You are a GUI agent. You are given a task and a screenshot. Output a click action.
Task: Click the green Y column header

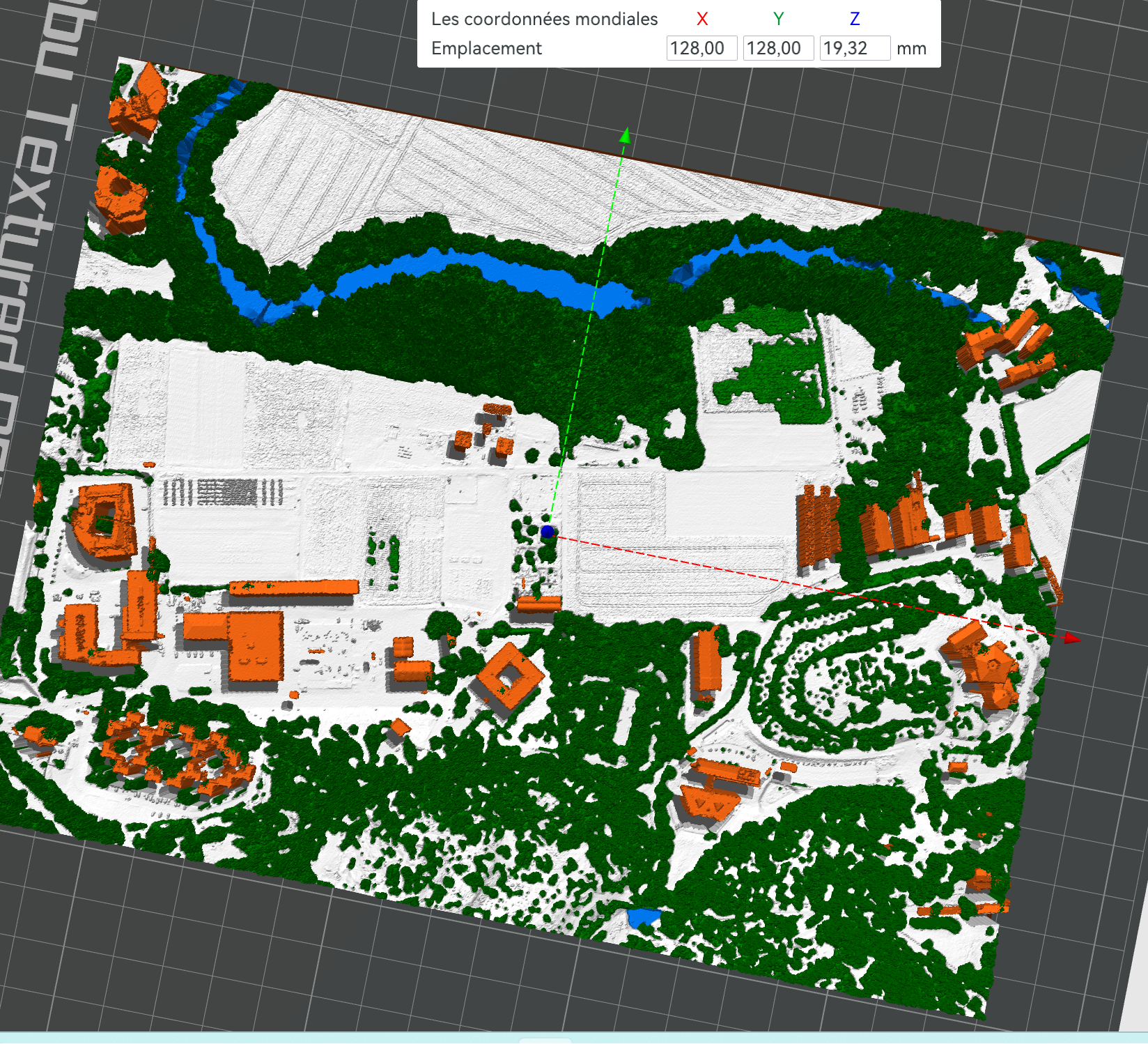coord(779,19)
